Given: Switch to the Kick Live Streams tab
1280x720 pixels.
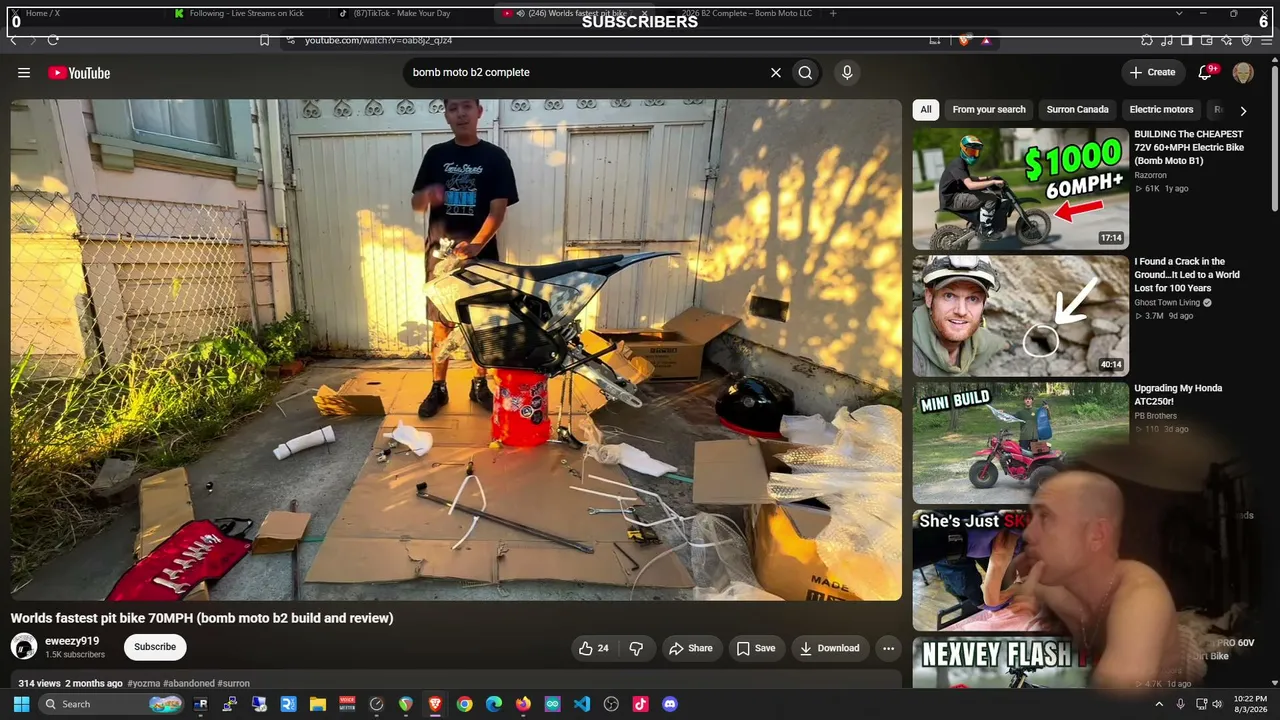Looking at the screenshot, I should click(x=248, y=13).
